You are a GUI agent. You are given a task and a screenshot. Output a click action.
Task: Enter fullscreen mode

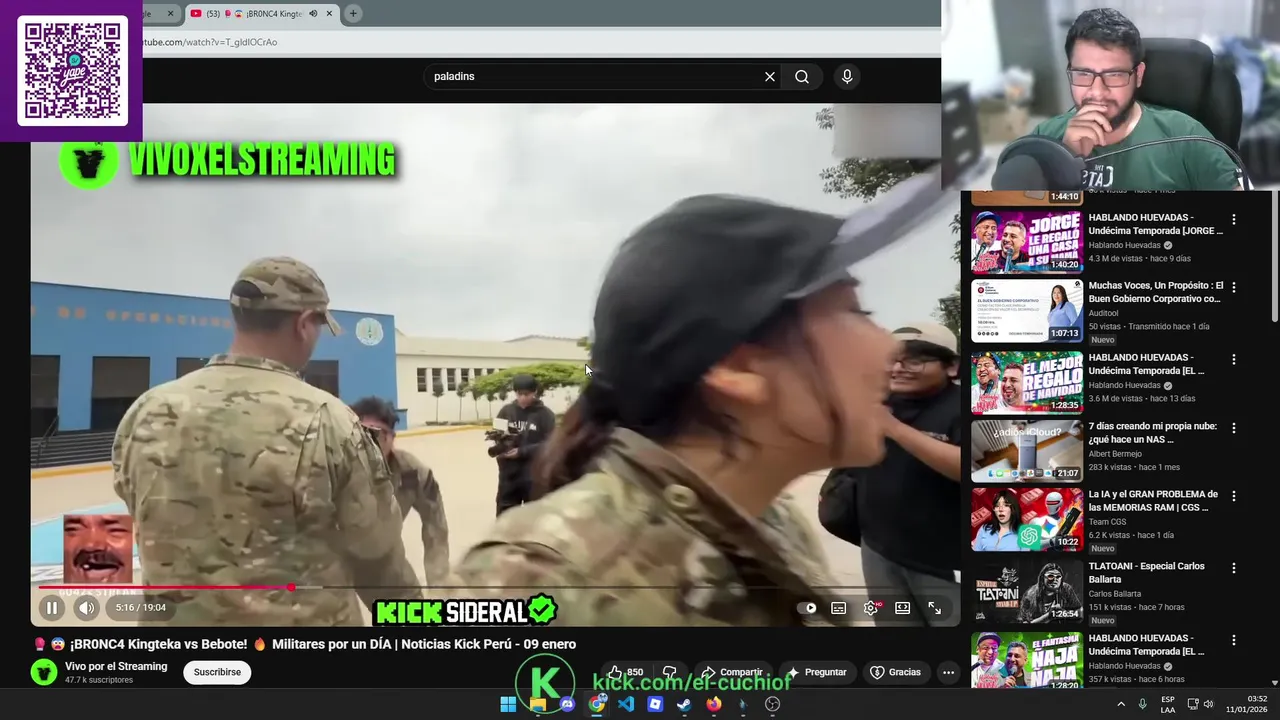tap(934, 608)
